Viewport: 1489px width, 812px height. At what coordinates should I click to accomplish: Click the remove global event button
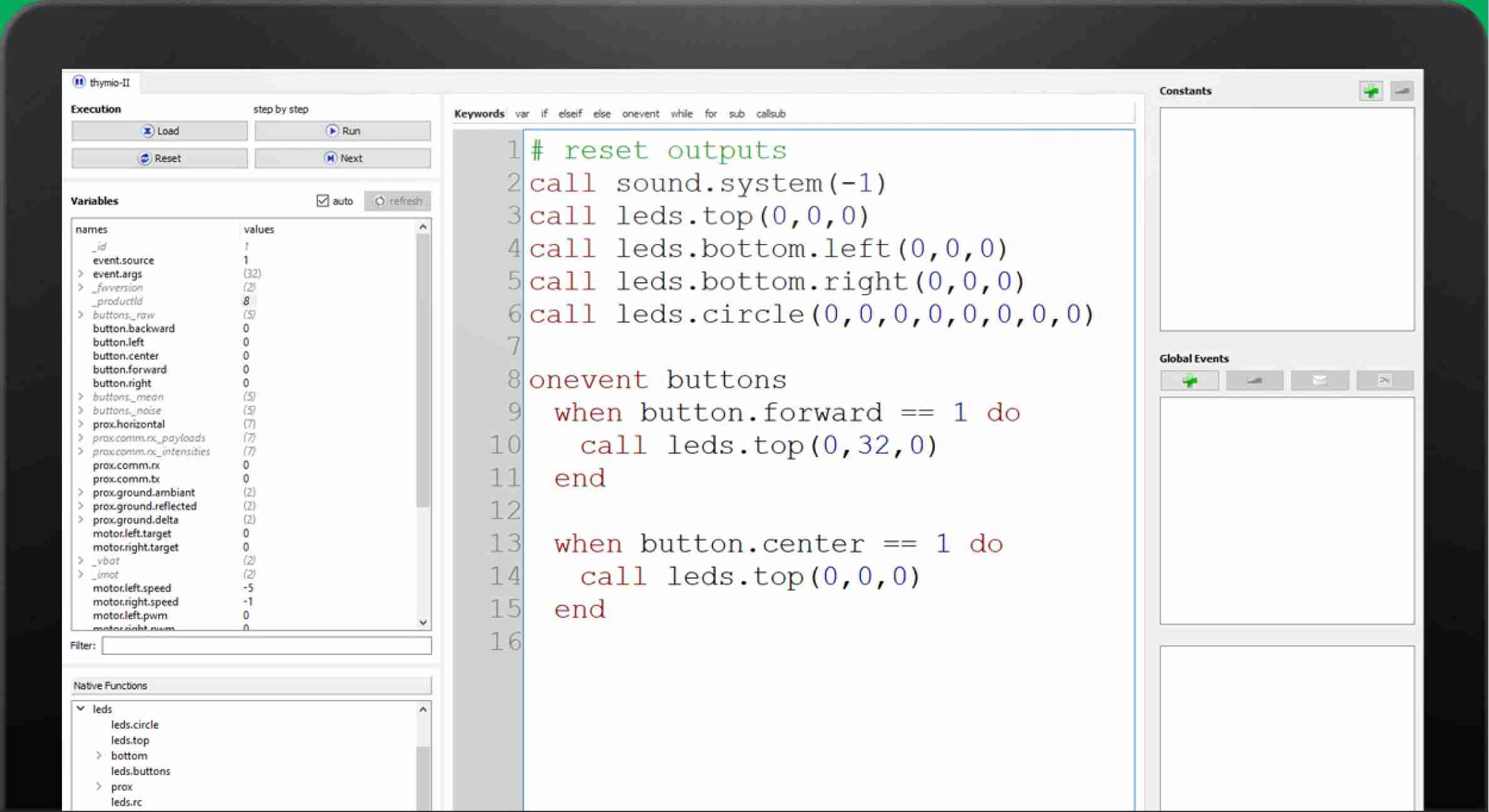pos(1254,380)
